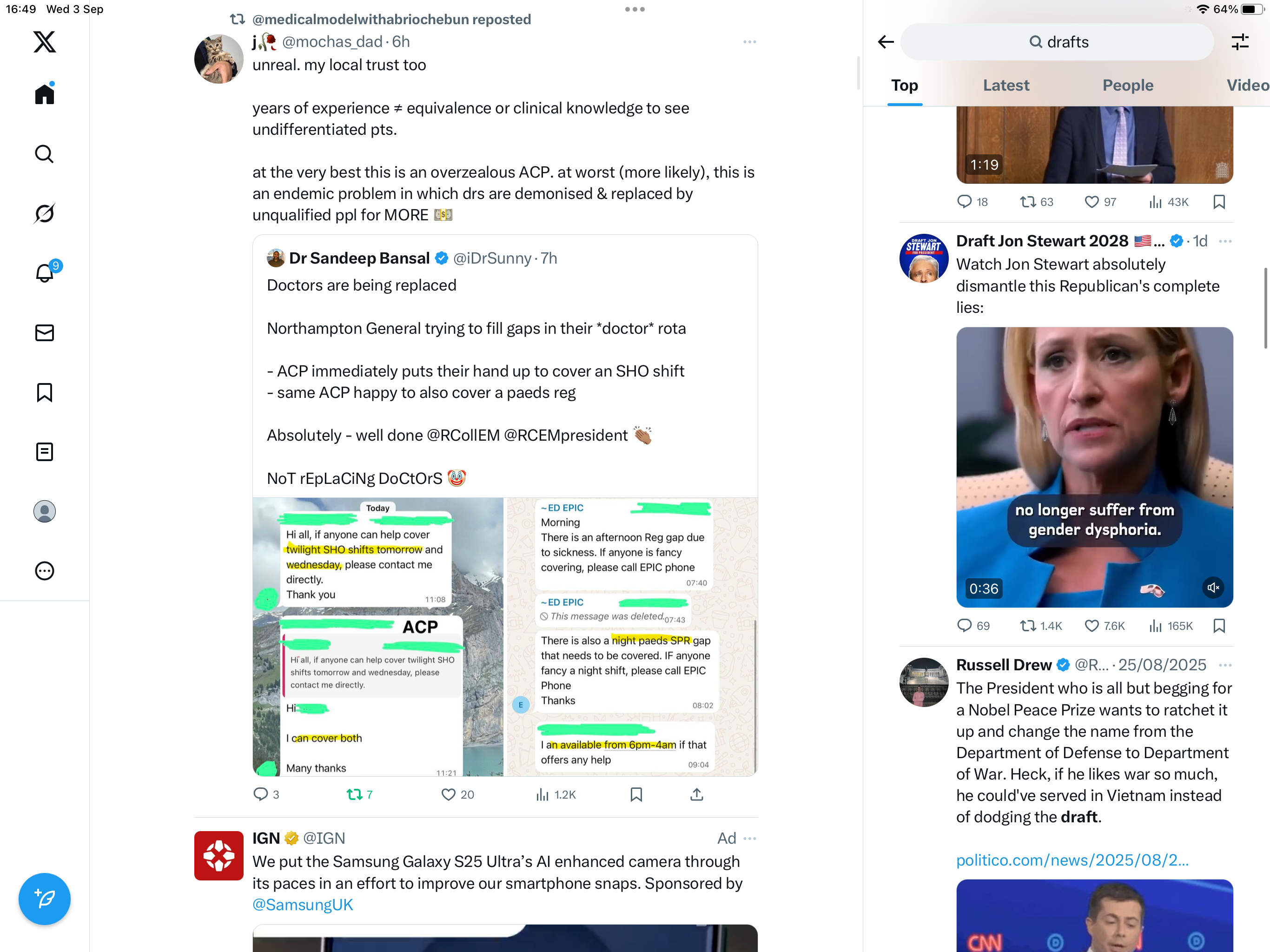Open more options on IGN ad
Viewport: 1270px width, 952px height.
click(749, 838)
